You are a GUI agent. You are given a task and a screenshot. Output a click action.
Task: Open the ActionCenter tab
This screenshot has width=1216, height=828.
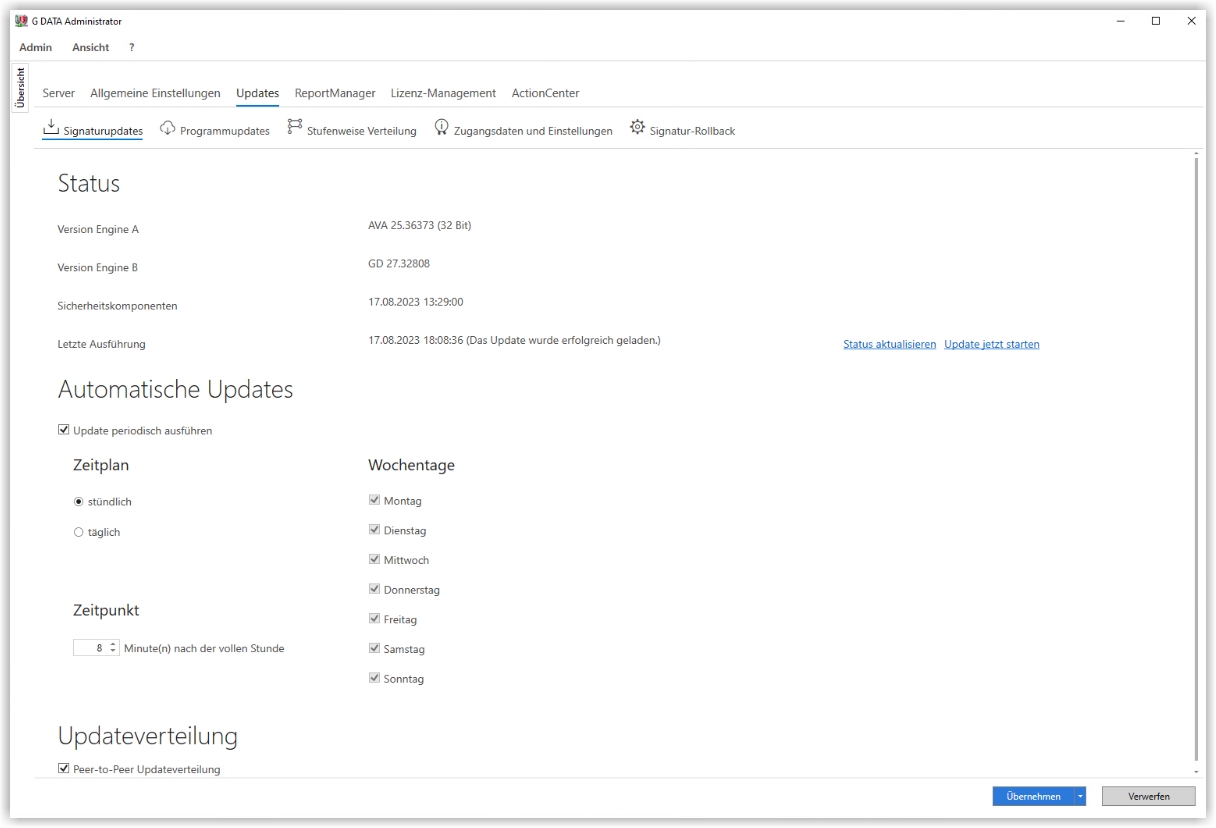[x=545, y=93]
